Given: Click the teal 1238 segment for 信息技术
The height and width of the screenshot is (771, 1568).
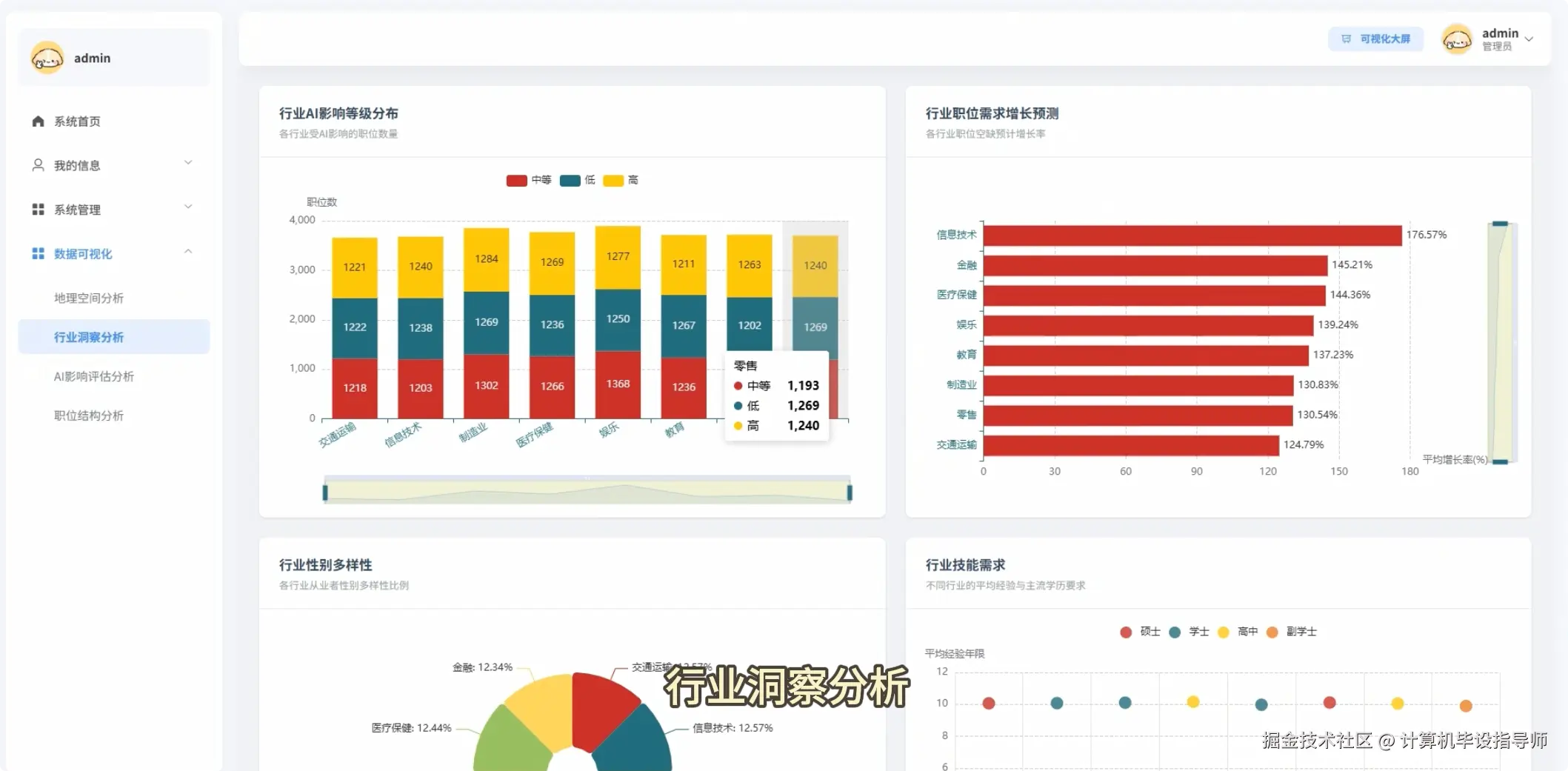Looking at the screenshot, I should click(x=421, y=328).
